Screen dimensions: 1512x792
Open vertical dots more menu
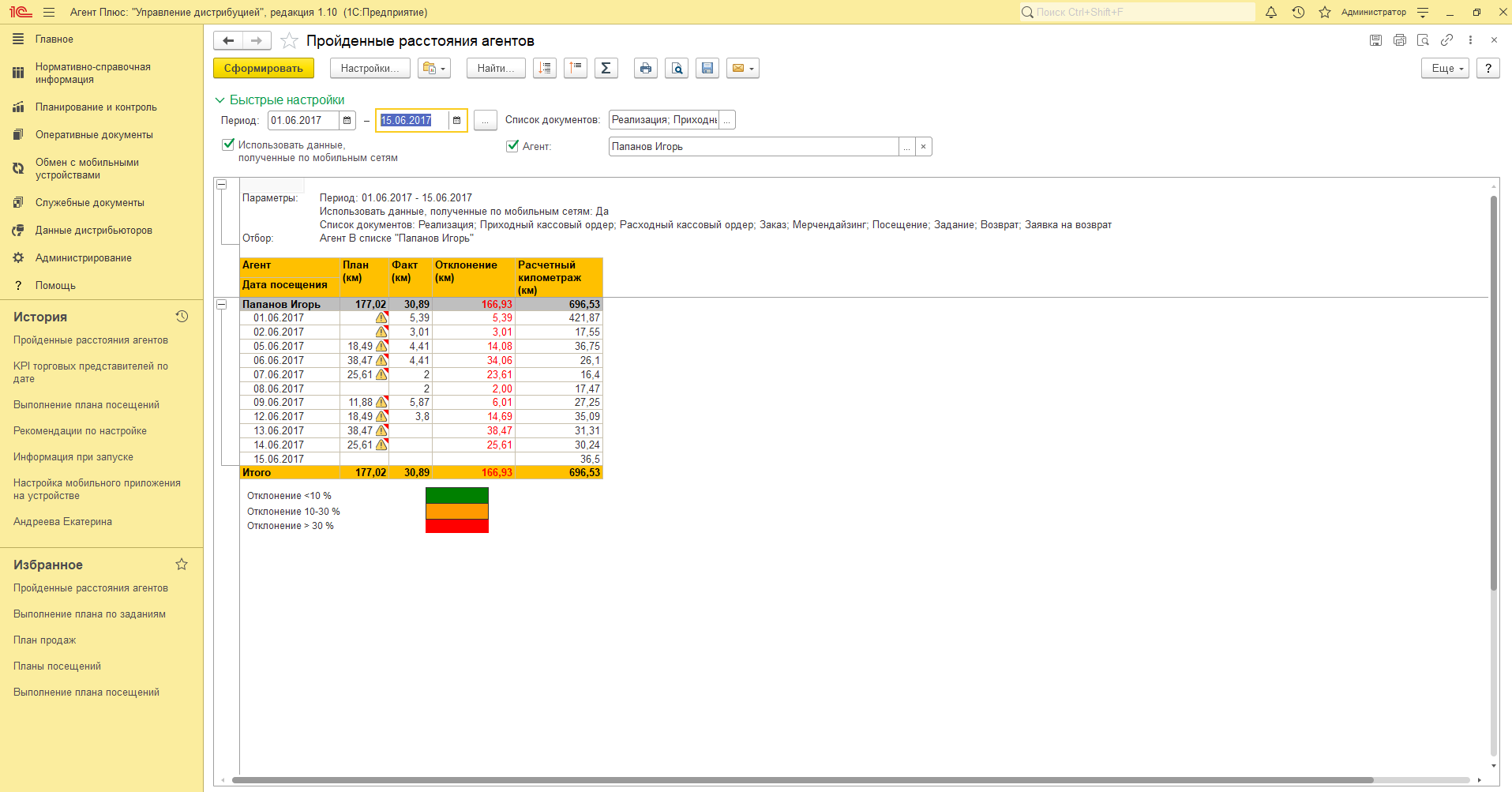(1470, 40)
